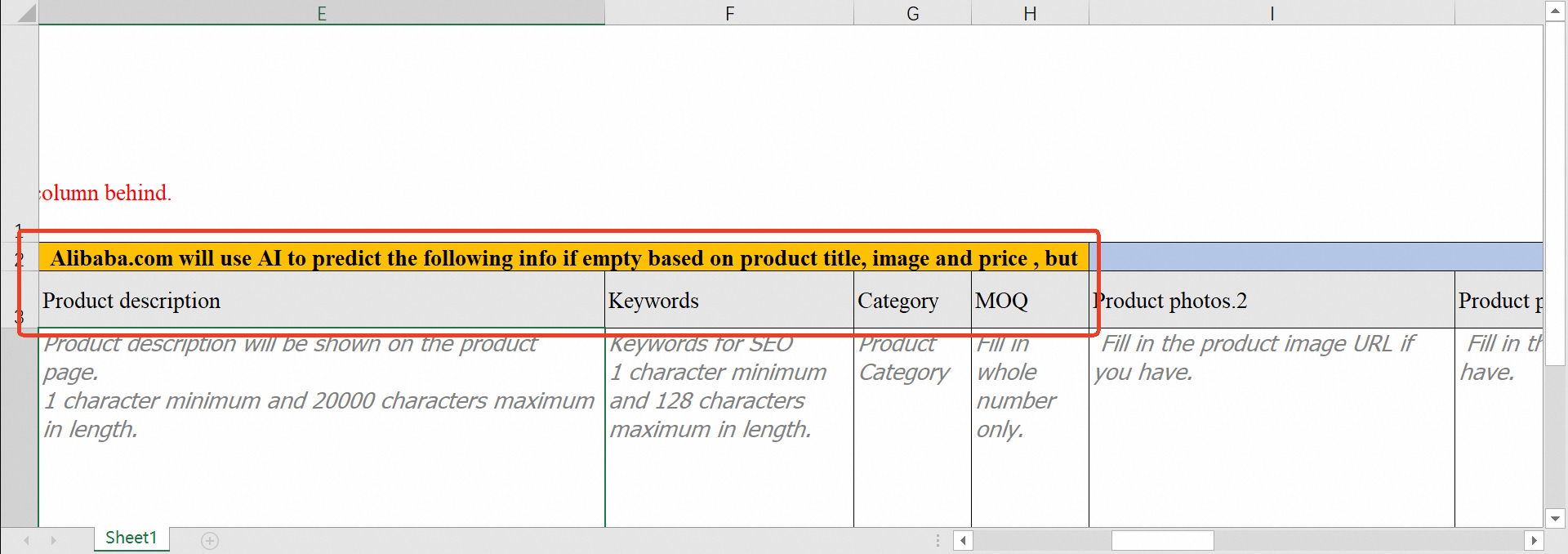Click horizontal scrollbar right arrow

click(1534, 540)
